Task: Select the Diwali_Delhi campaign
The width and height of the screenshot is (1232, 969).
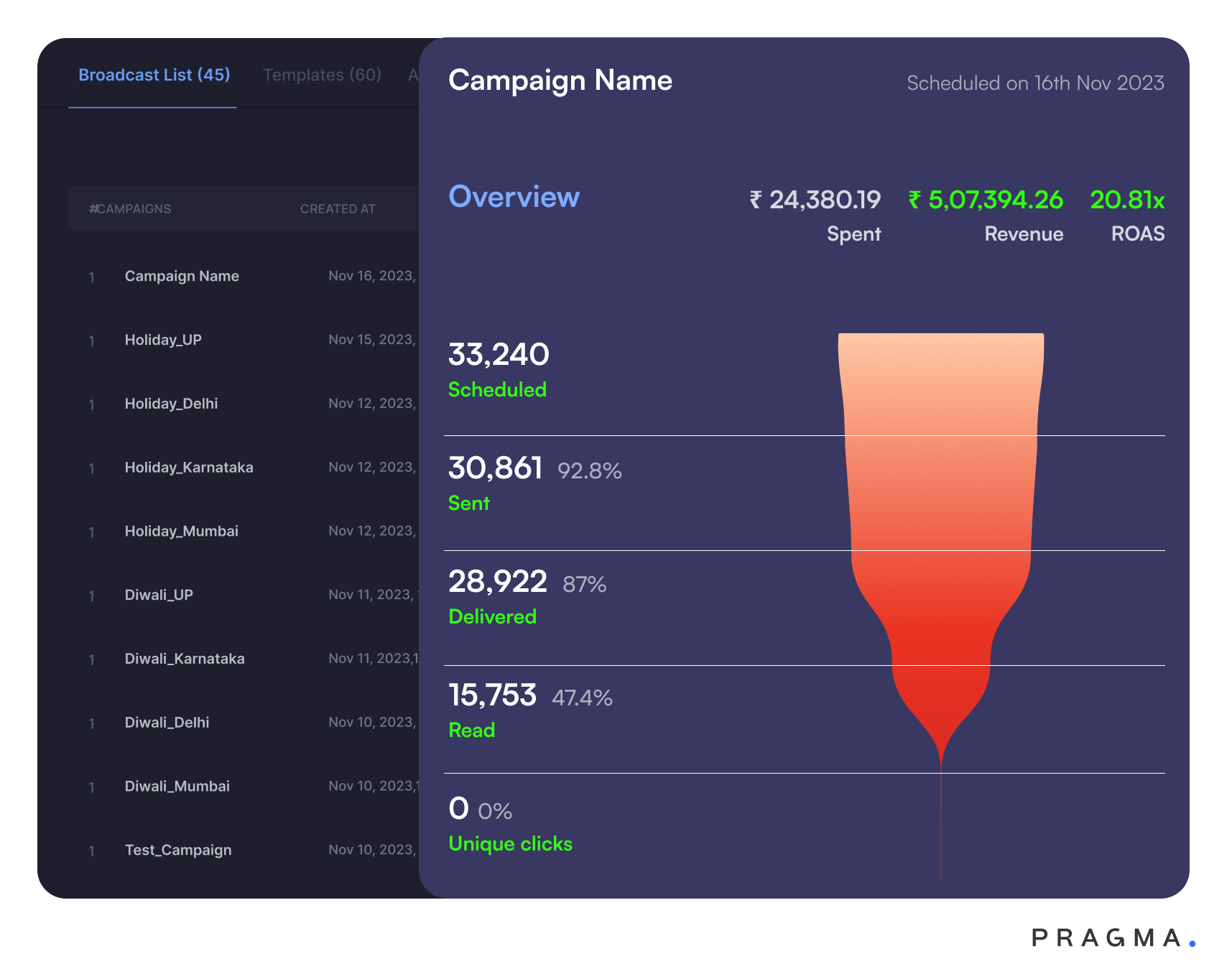Action: (x=168, y=722)
